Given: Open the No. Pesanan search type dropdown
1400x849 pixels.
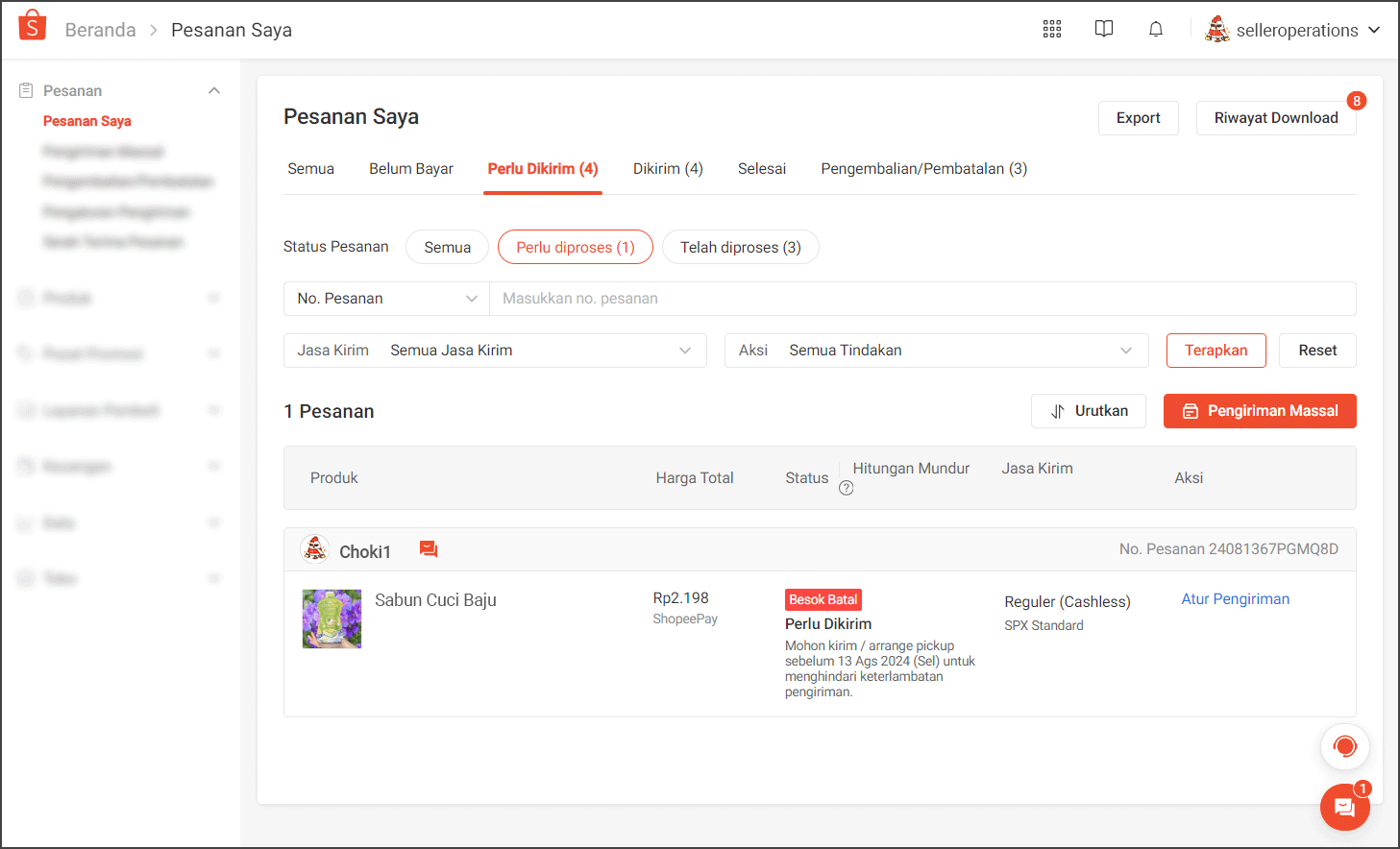Looking at the screenshot, I should tap(386, 299).
